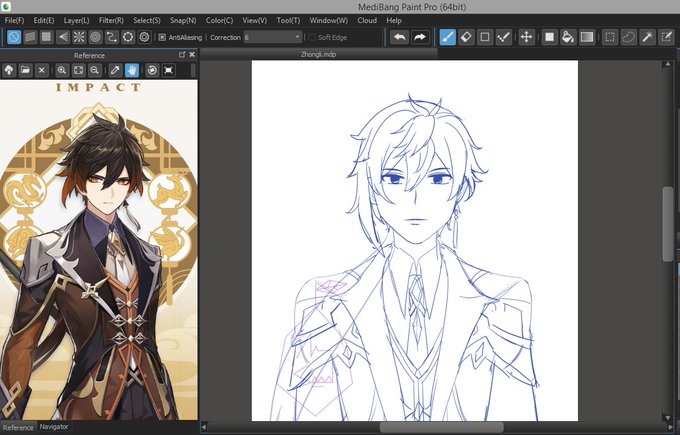This screenshot has width=680, height=435.
Task: Open the File(F) menu
Action: point(14,20)
